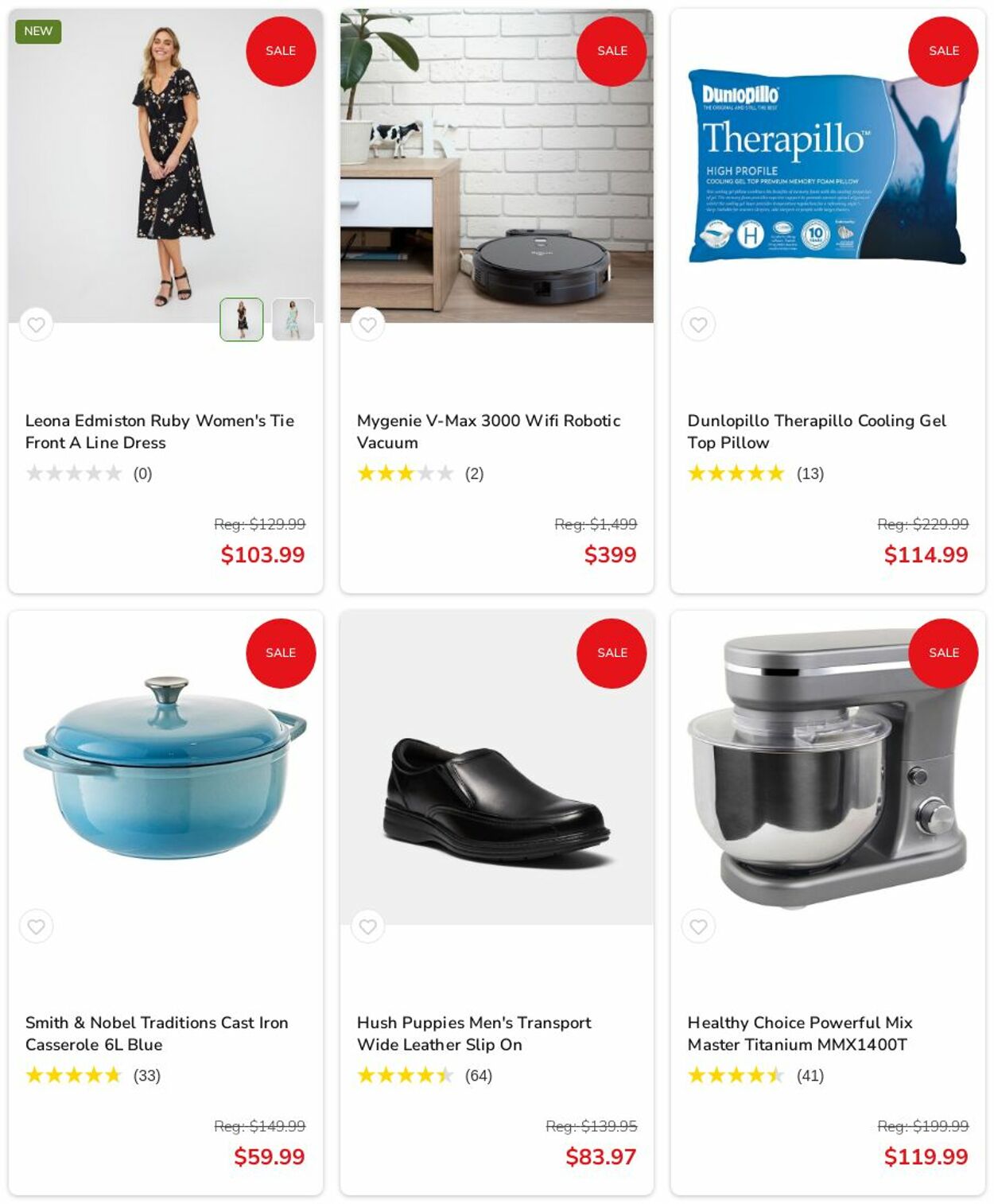The width and height of the screenshot is (994, 1204).
Task: Select the light blue dress variant thumbnail
Action: click(x=293, y=320)
